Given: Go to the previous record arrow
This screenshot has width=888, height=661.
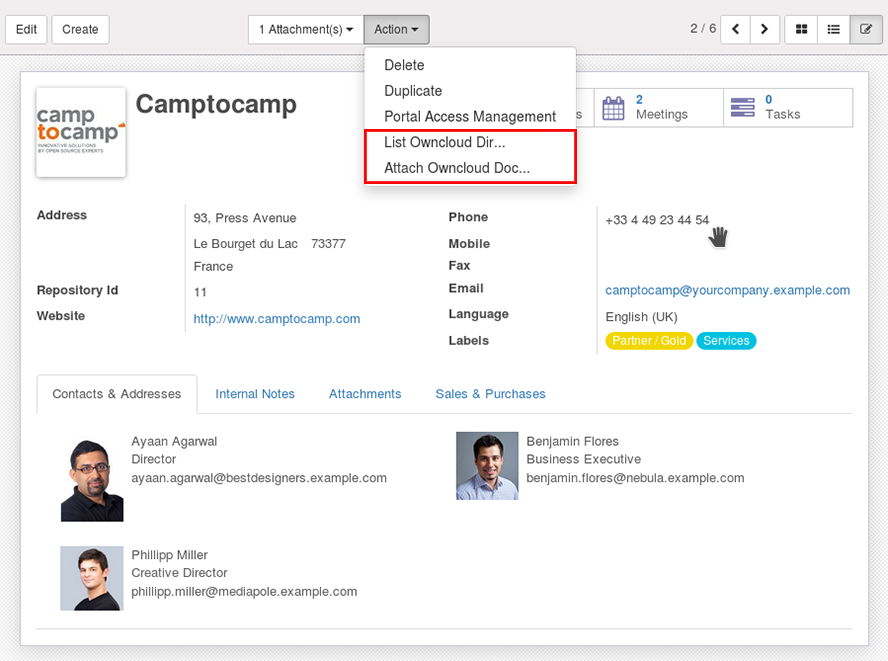Looking at the screenshot, I should 735,29.
